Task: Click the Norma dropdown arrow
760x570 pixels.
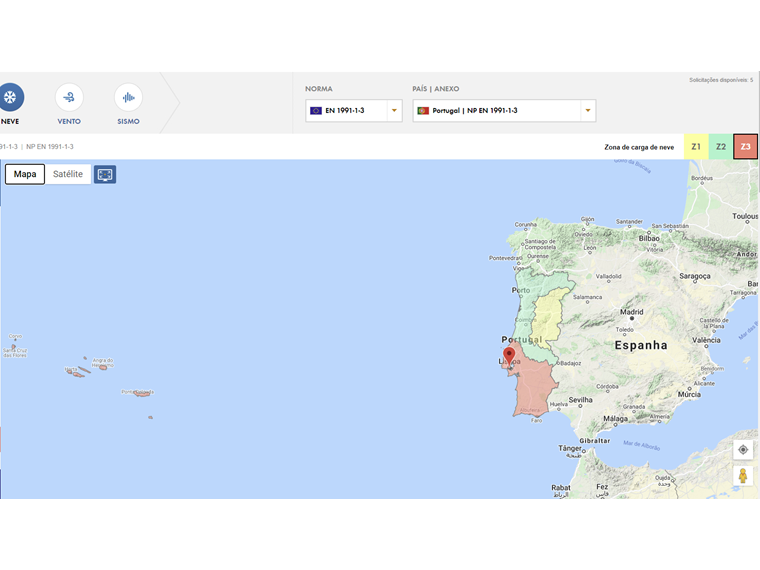Action: (394, 111)
